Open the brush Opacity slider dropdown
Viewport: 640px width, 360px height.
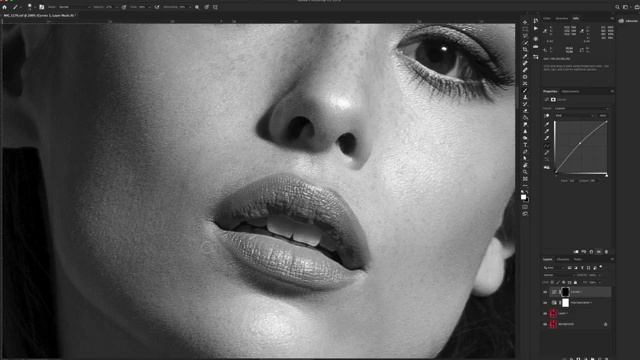point(117,7)
